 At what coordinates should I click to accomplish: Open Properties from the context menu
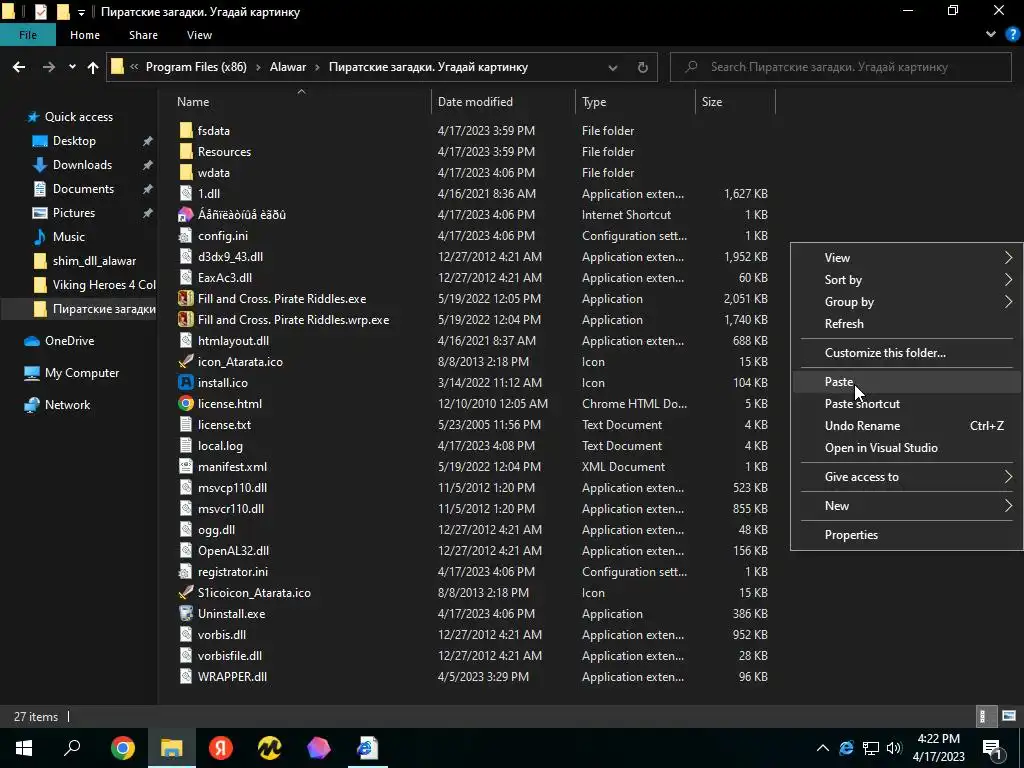click(x=907, y=534)
